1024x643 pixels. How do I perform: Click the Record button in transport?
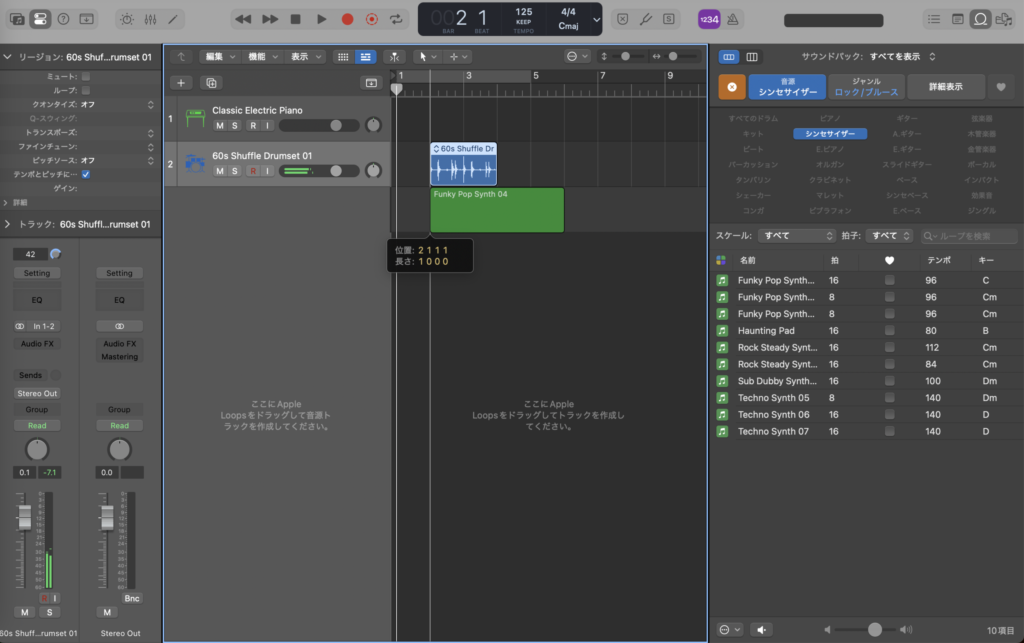point(347,19)
